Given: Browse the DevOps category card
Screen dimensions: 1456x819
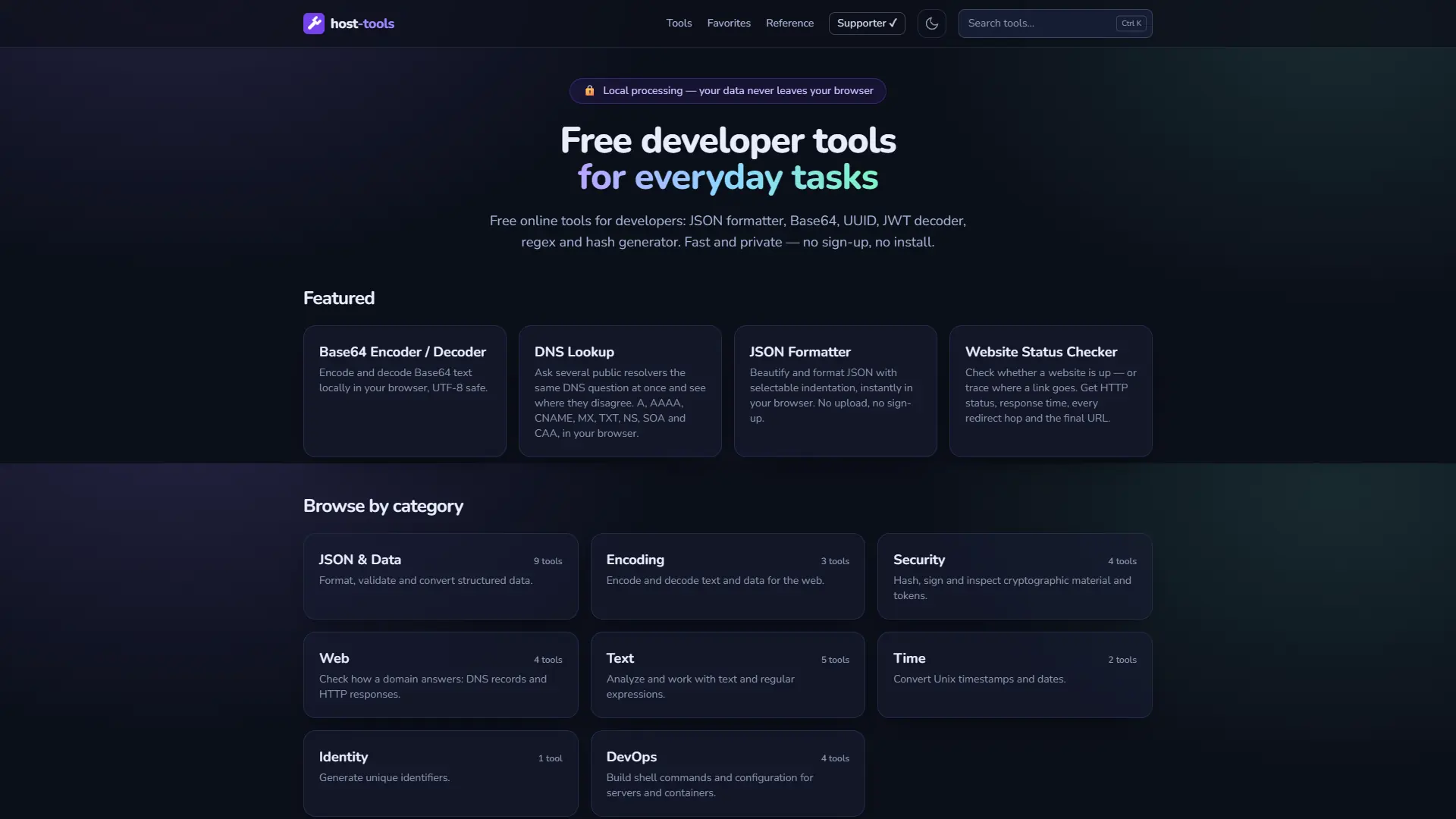Looking at the screenshot, I should 728,773.
